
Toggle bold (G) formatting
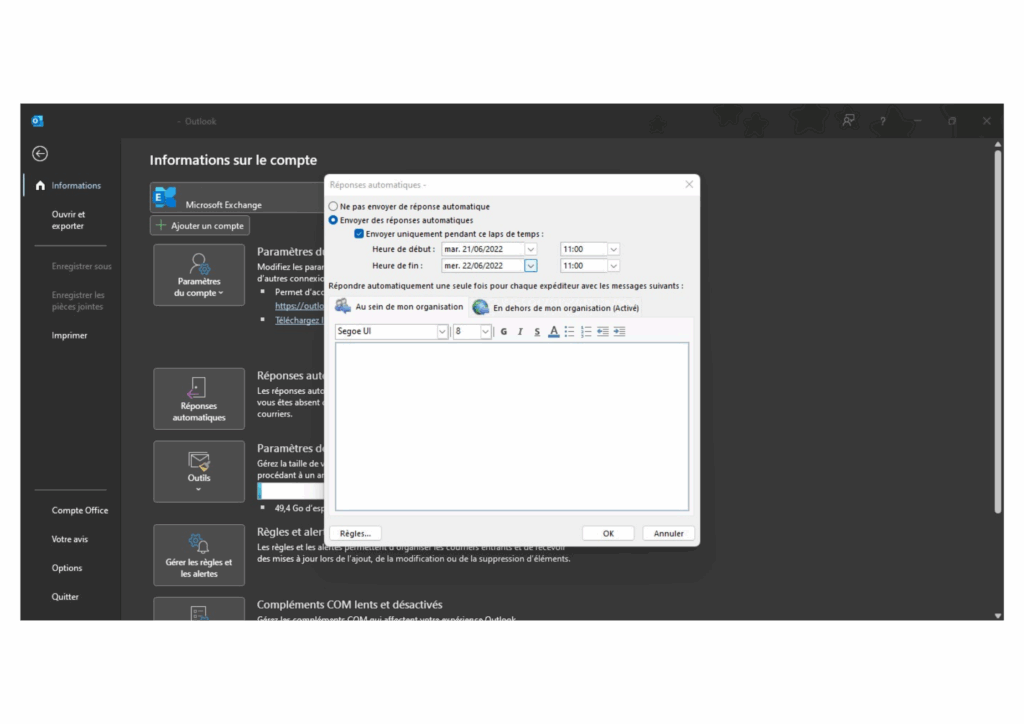pos(504,332)
